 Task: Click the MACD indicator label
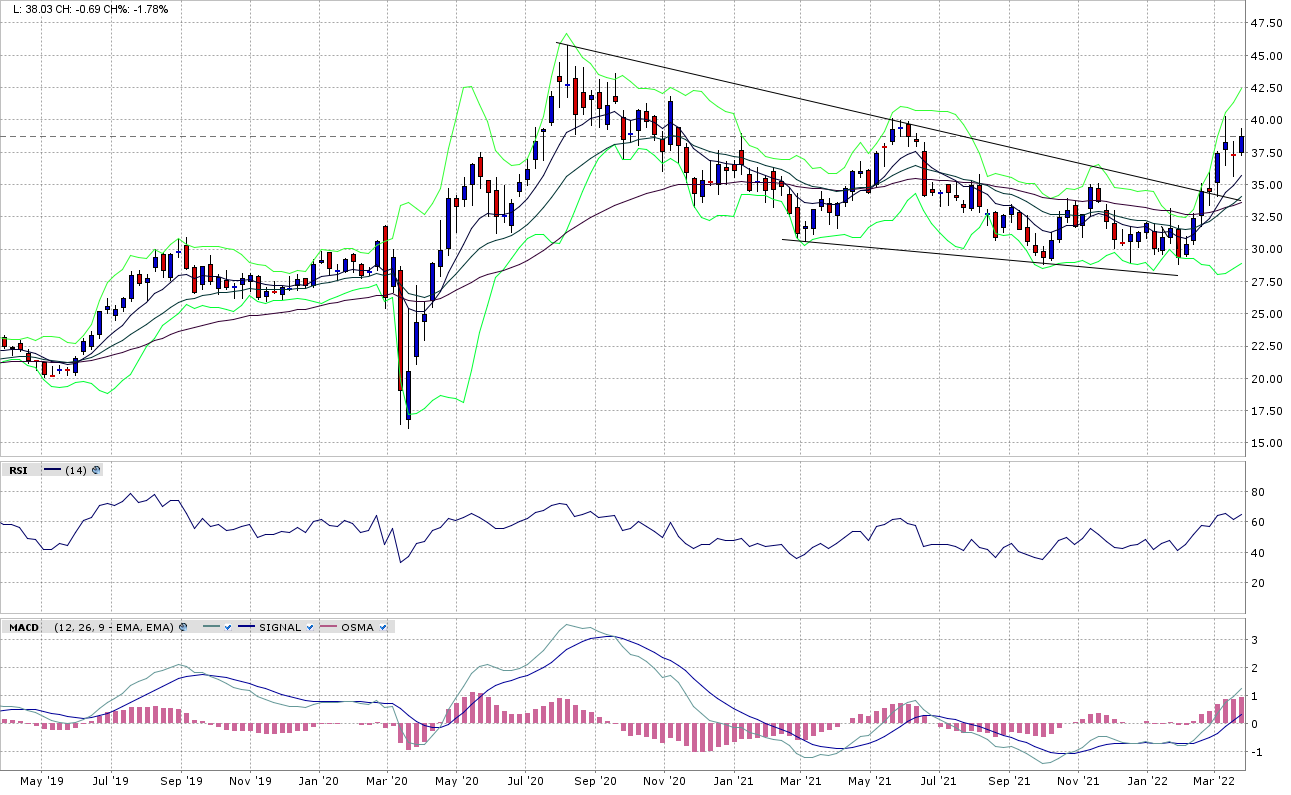pyautogui.click(x=23, y=627)
